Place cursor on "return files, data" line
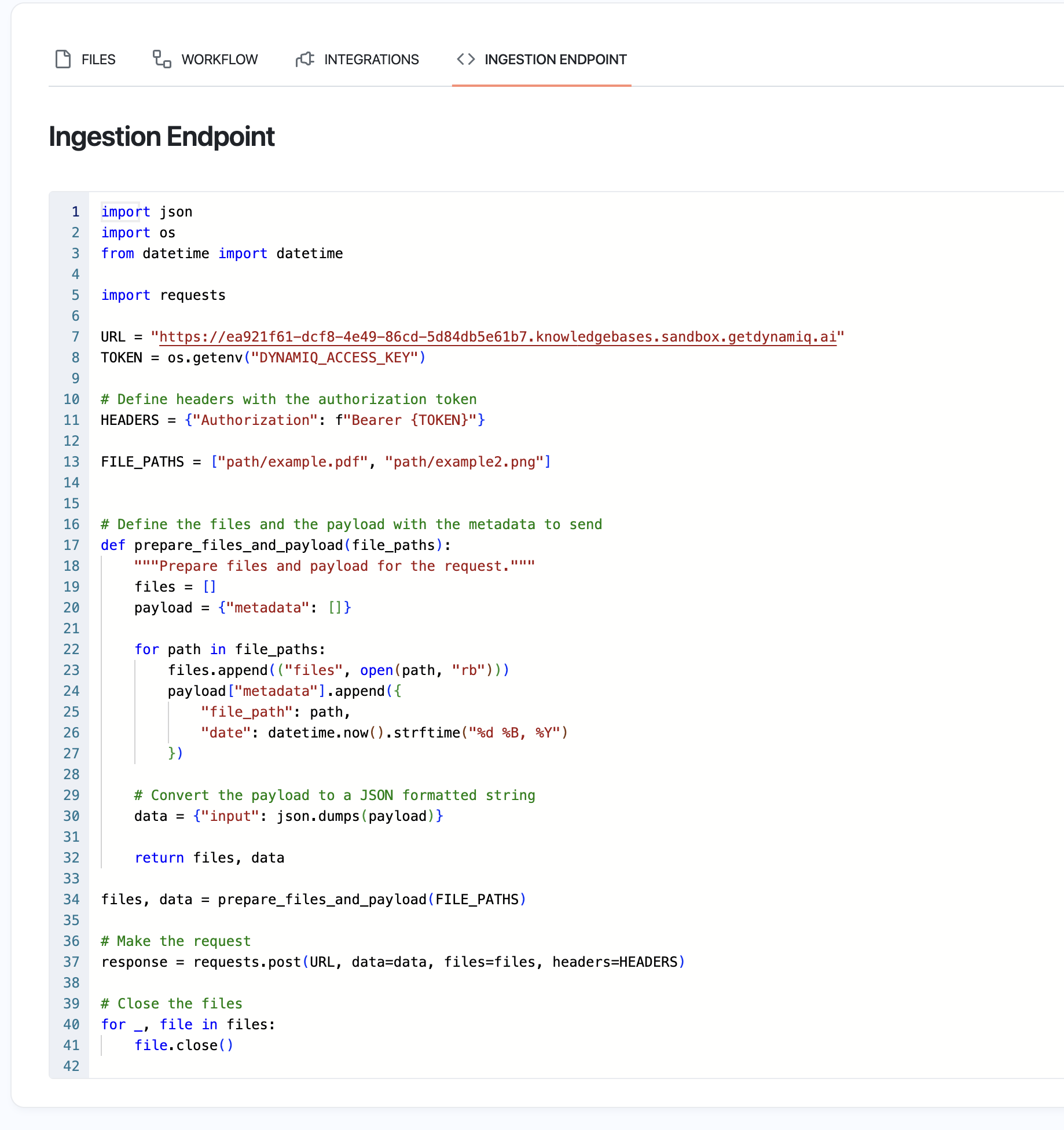 click(x=209, y=858)
